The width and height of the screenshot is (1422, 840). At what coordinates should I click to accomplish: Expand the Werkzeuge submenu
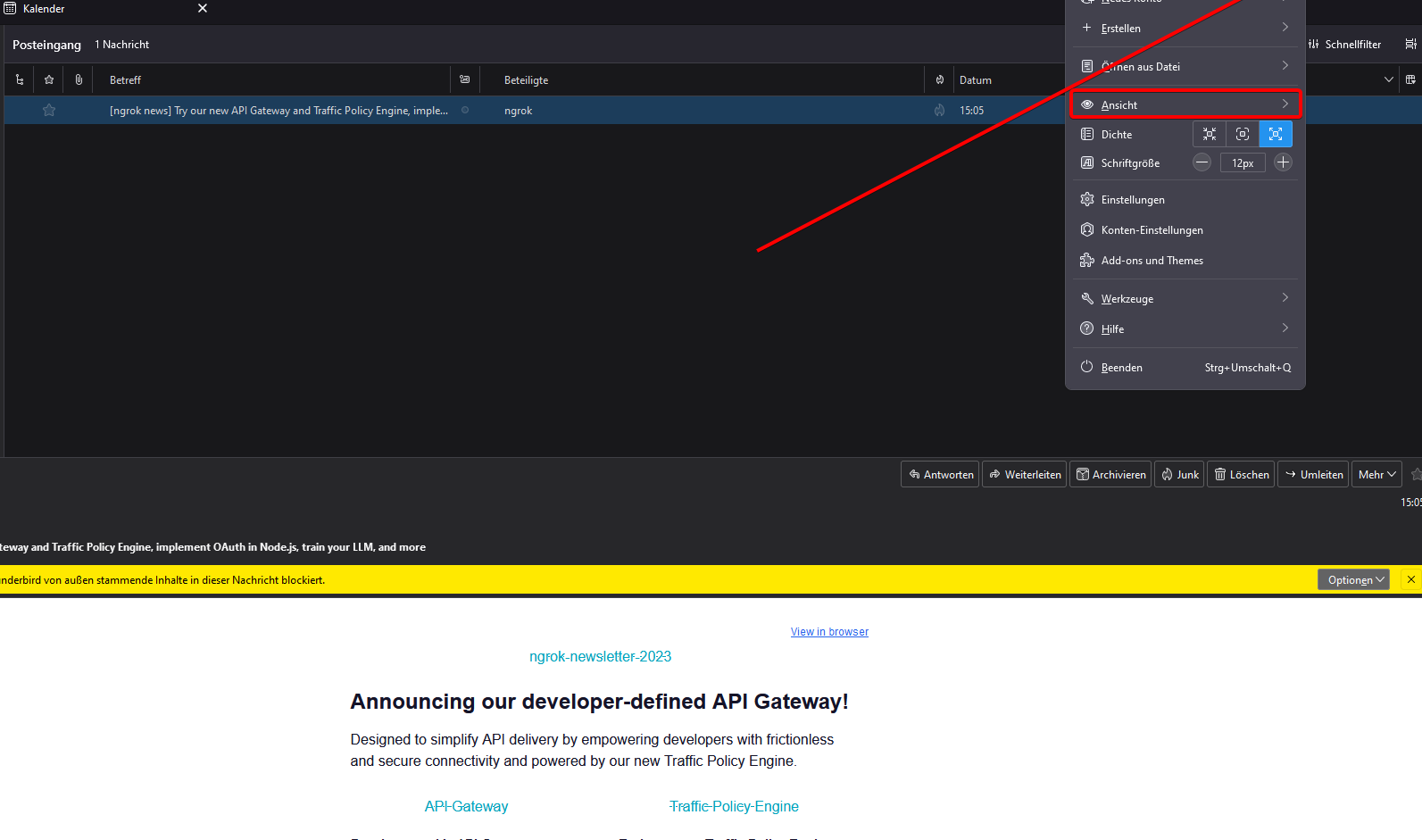pyautogui.click(x=1185, y=299)
